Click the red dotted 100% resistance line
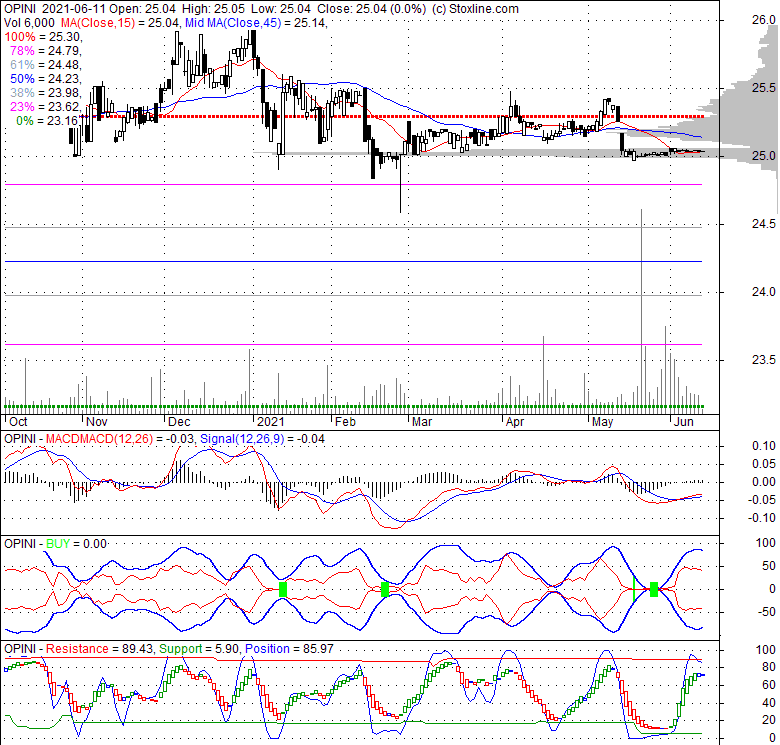This screenshot has width=780, height=745. 393,116
